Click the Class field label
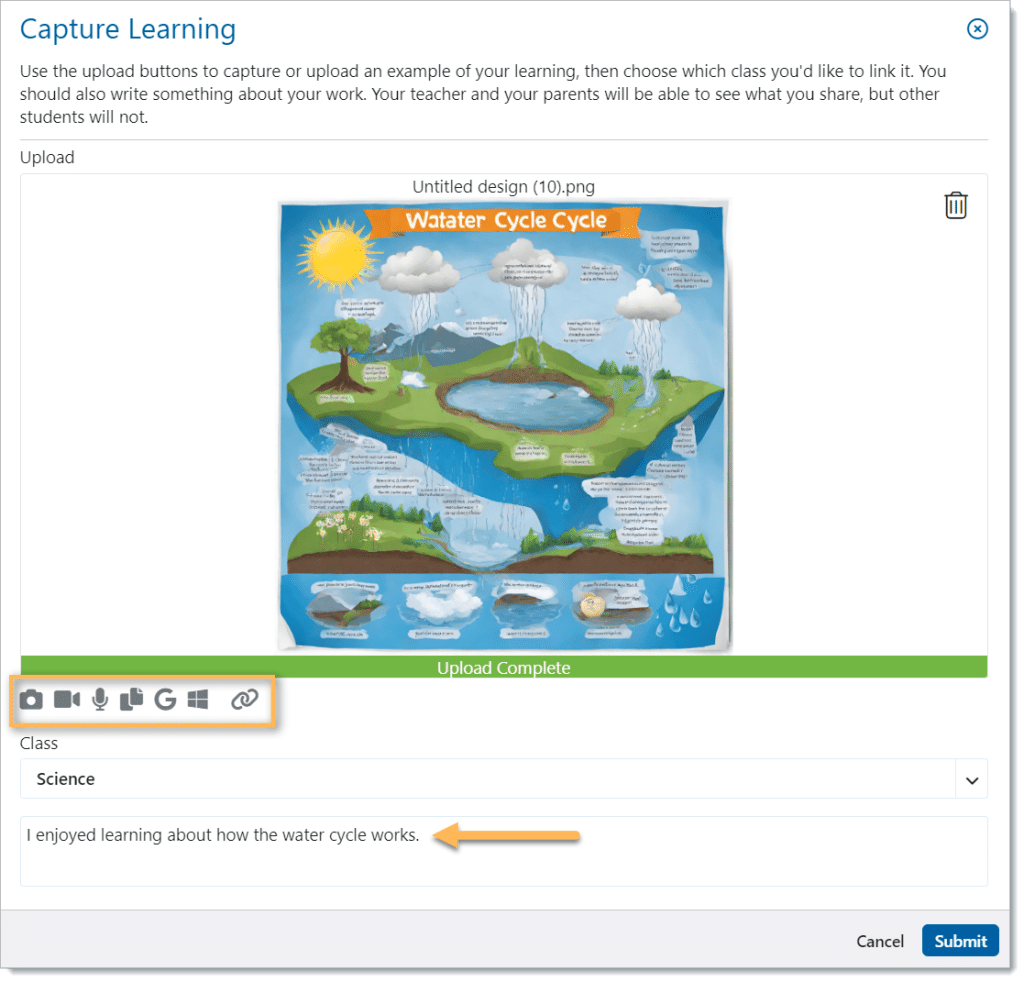 click(x=39, y=743)
